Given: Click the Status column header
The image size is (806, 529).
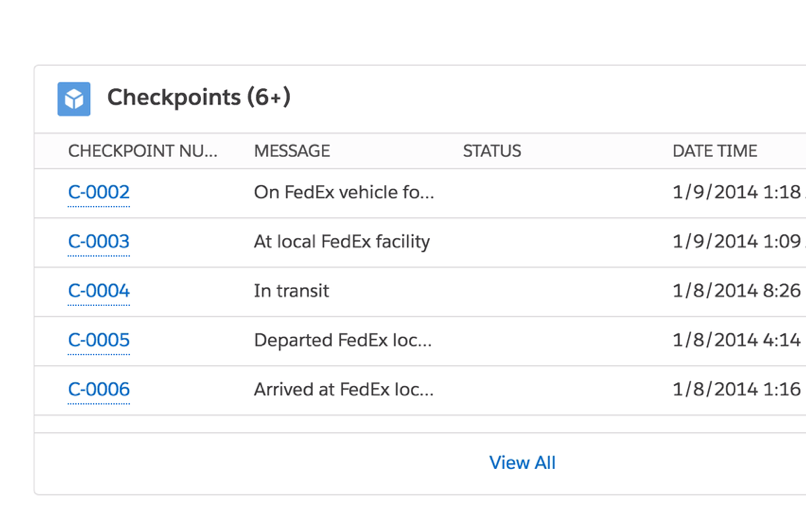Looking at the screenshot, I should click(x=492, y=151).
